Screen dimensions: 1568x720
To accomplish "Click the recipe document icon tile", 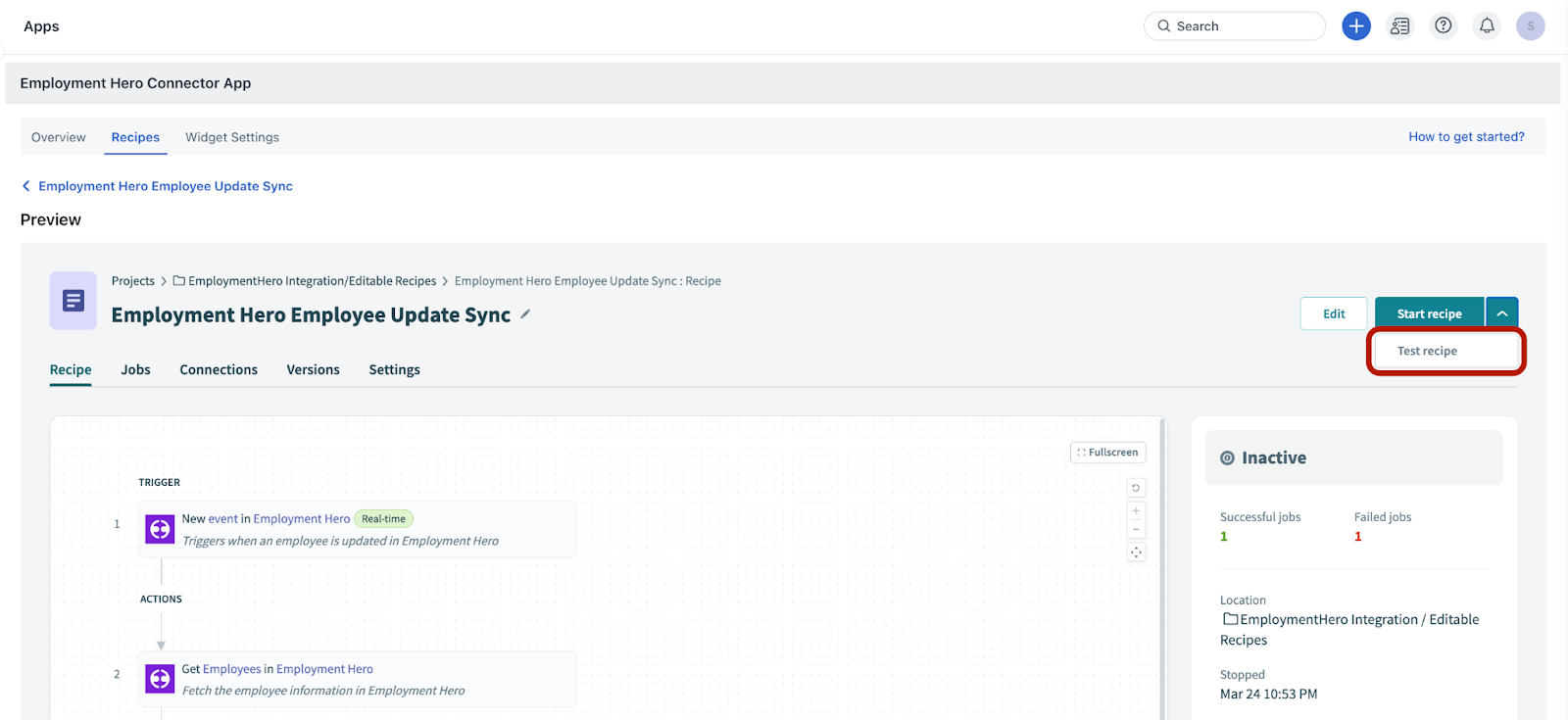I will pos(73,301).
